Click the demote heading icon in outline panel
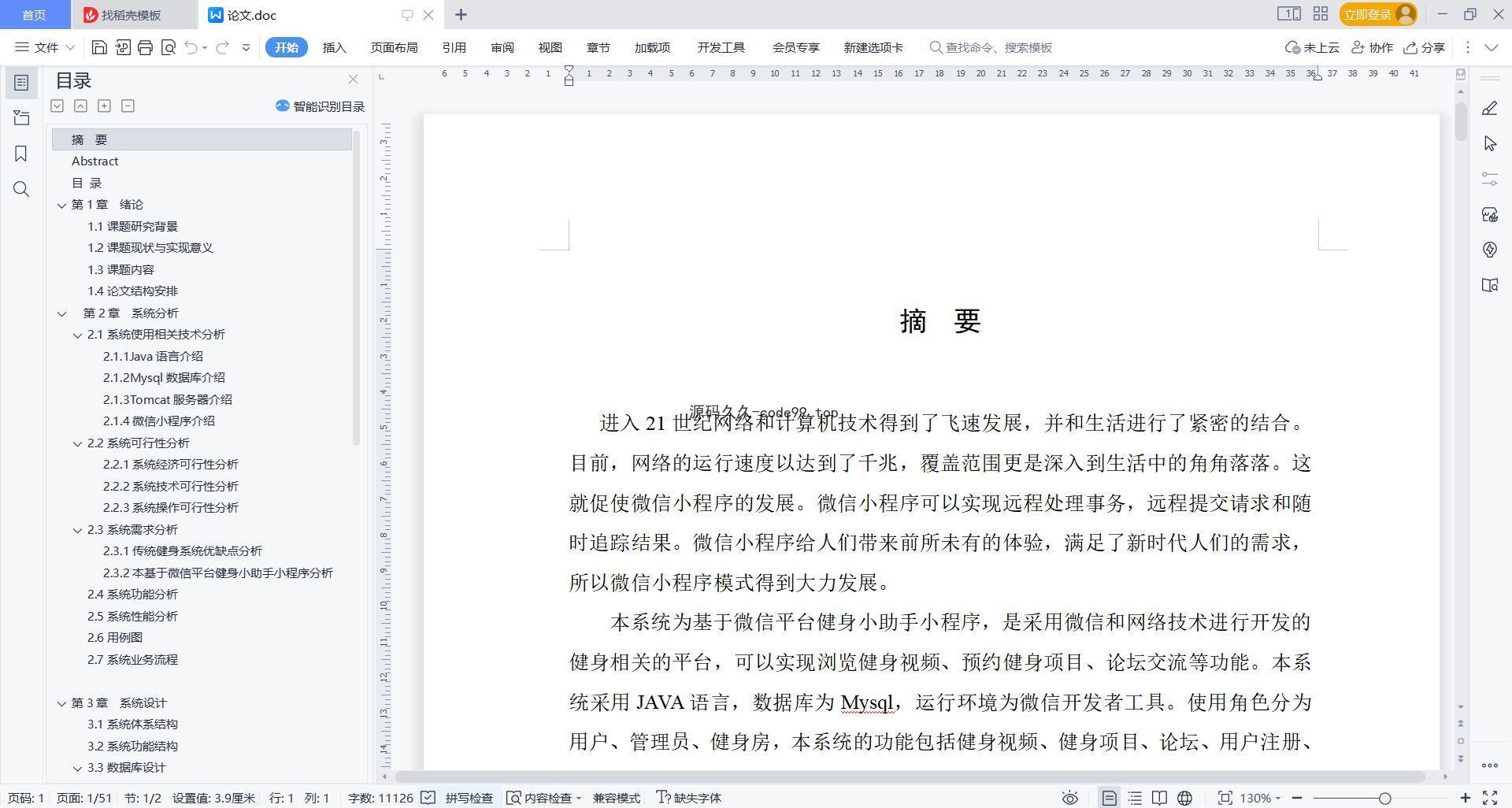This screenshot has width=1512, height=808. (80, 106)
